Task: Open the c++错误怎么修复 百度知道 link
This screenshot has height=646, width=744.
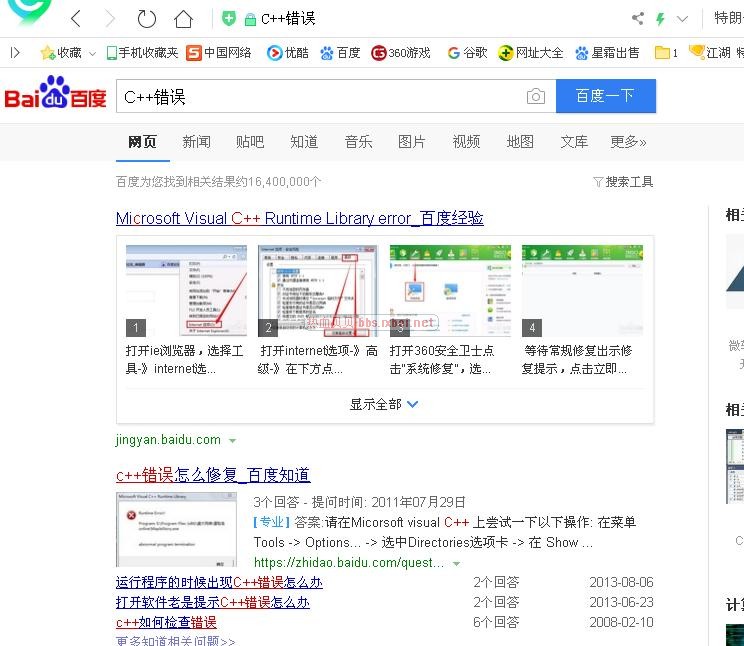Action: (213, 475)
